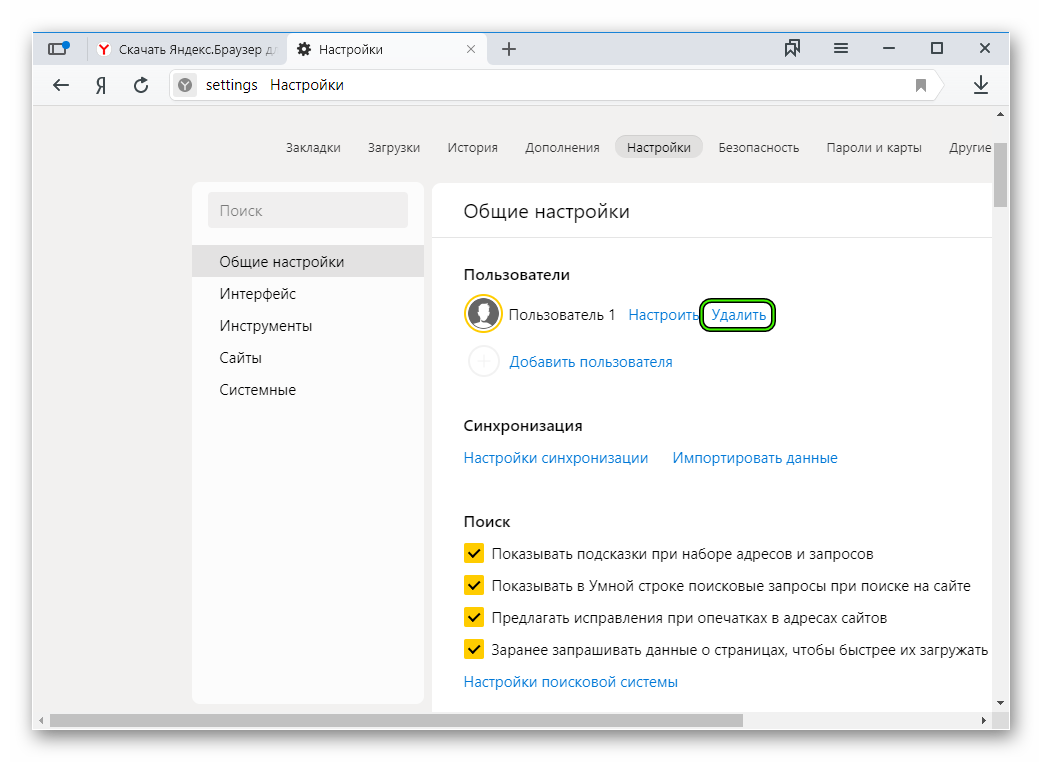Select Интерфейс in sidebar
1042x762 pixels.
tap(308, 294)
